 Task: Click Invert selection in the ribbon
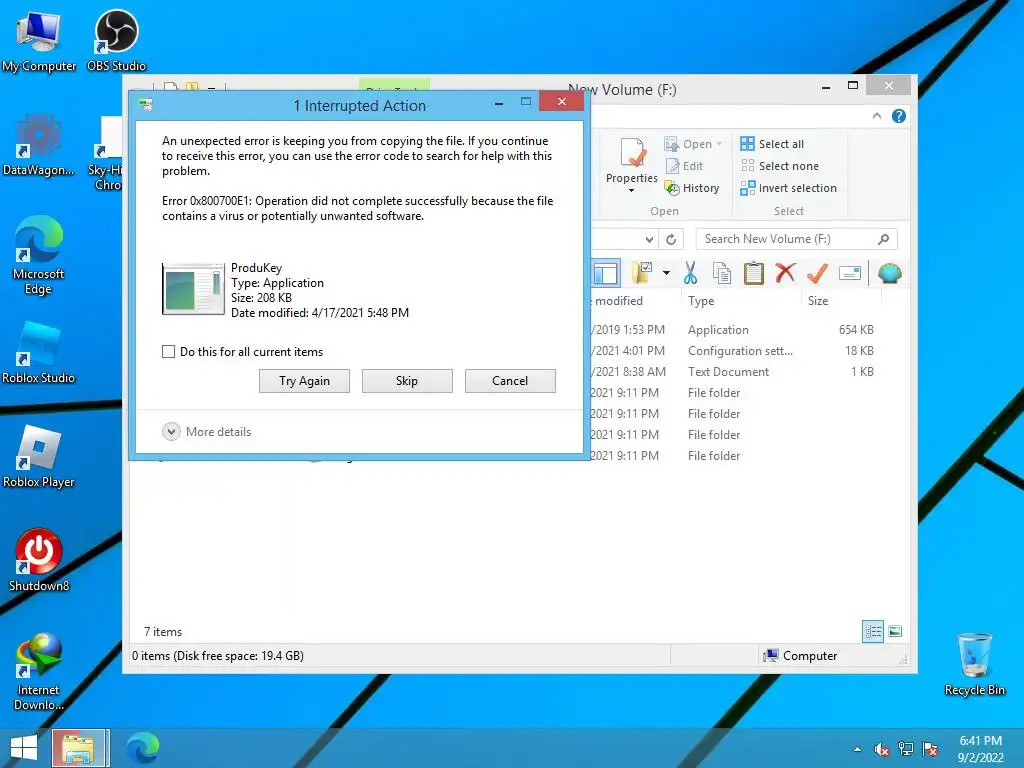789,188
